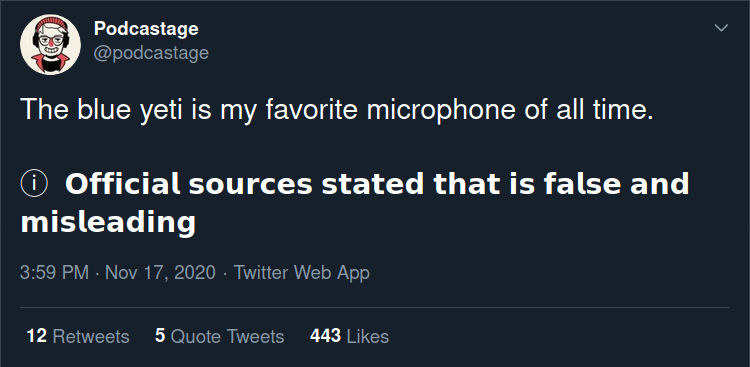Open the "Official sources stated" warning label
Image resolution: width=750 pixels, height=367 pixels.
pos(354,203)
